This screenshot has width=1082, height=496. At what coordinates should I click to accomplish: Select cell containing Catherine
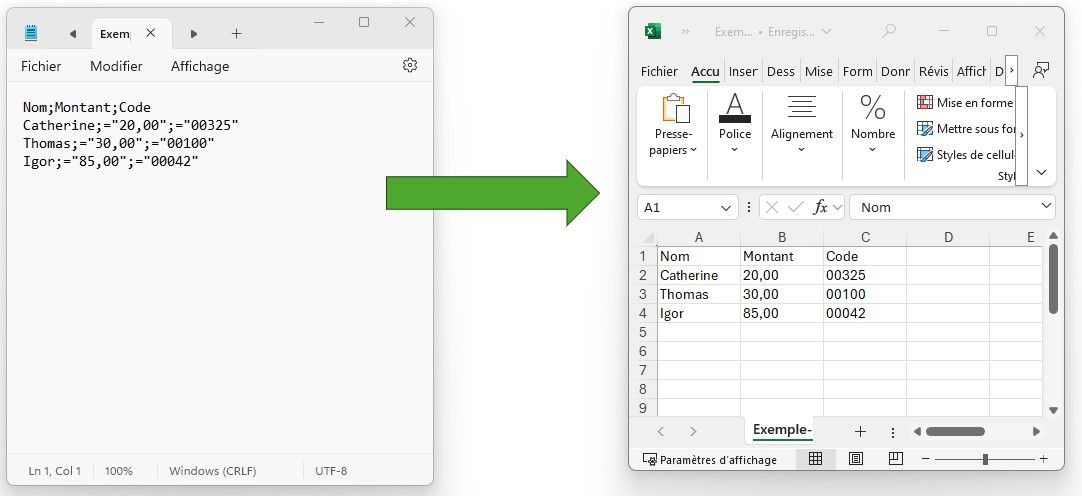point(698,275)
